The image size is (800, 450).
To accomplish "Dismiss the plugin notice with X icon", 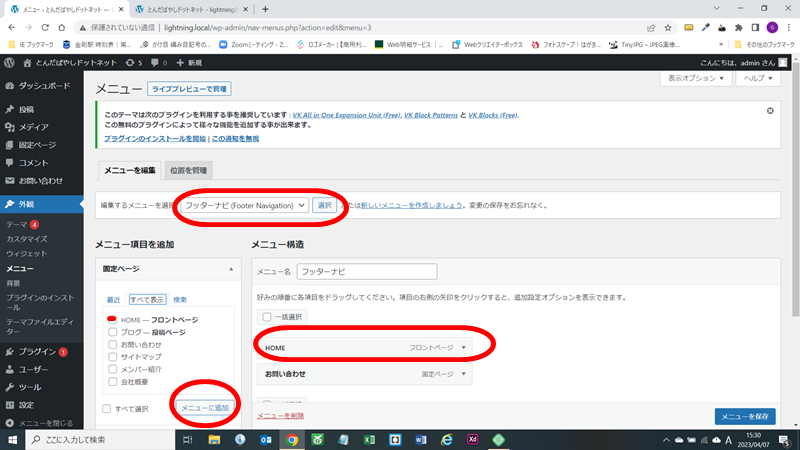I will pyautogui.click(x=769, y=111).
